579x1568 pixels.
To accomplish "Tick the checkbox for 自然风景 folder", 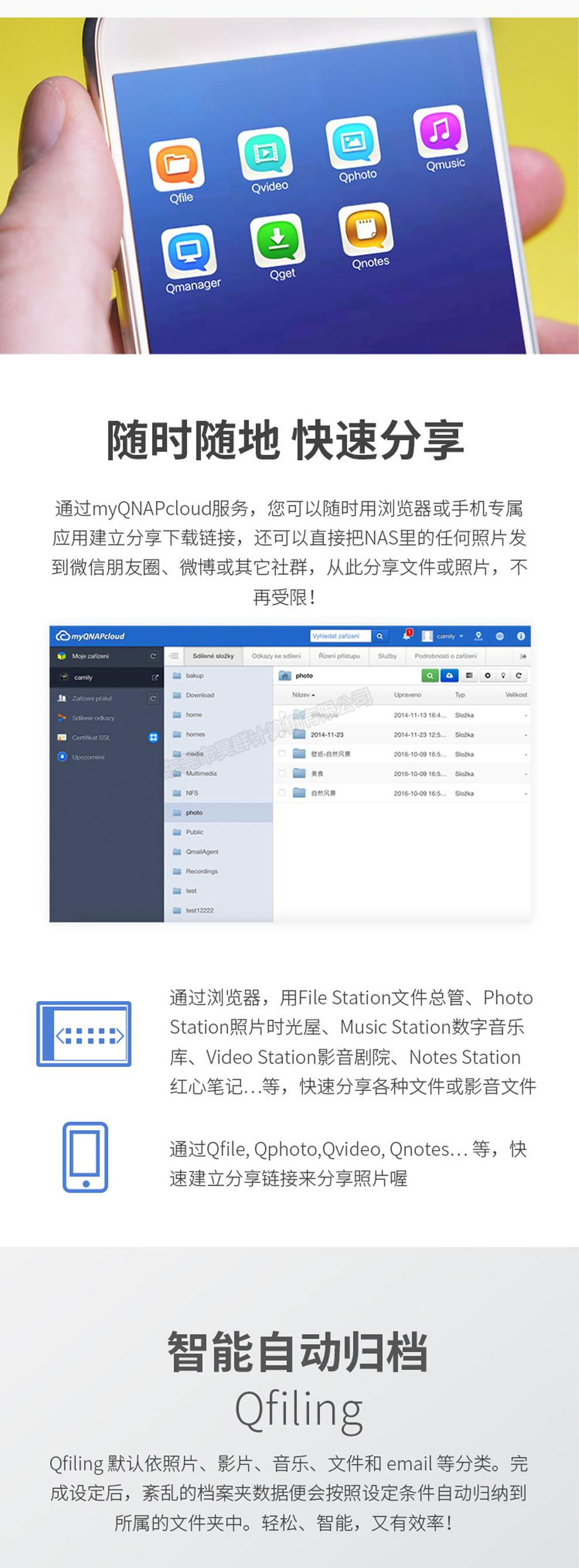I will pos(282,793).
